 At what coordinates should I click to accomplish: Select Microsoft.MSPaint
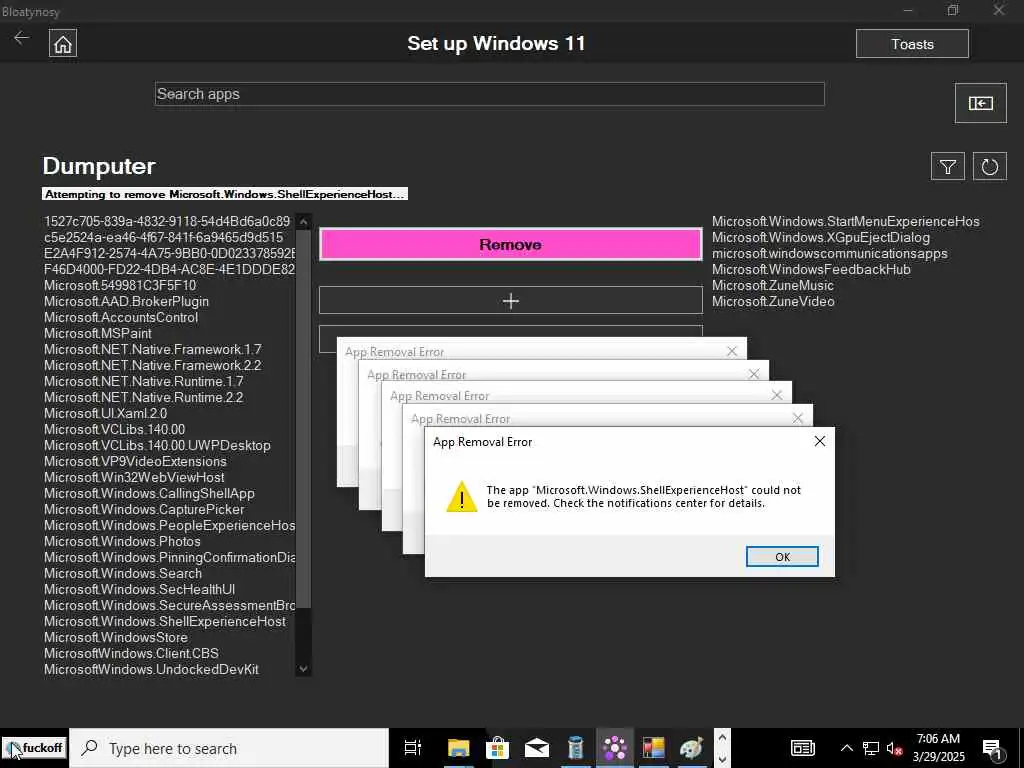coord(97,333)
